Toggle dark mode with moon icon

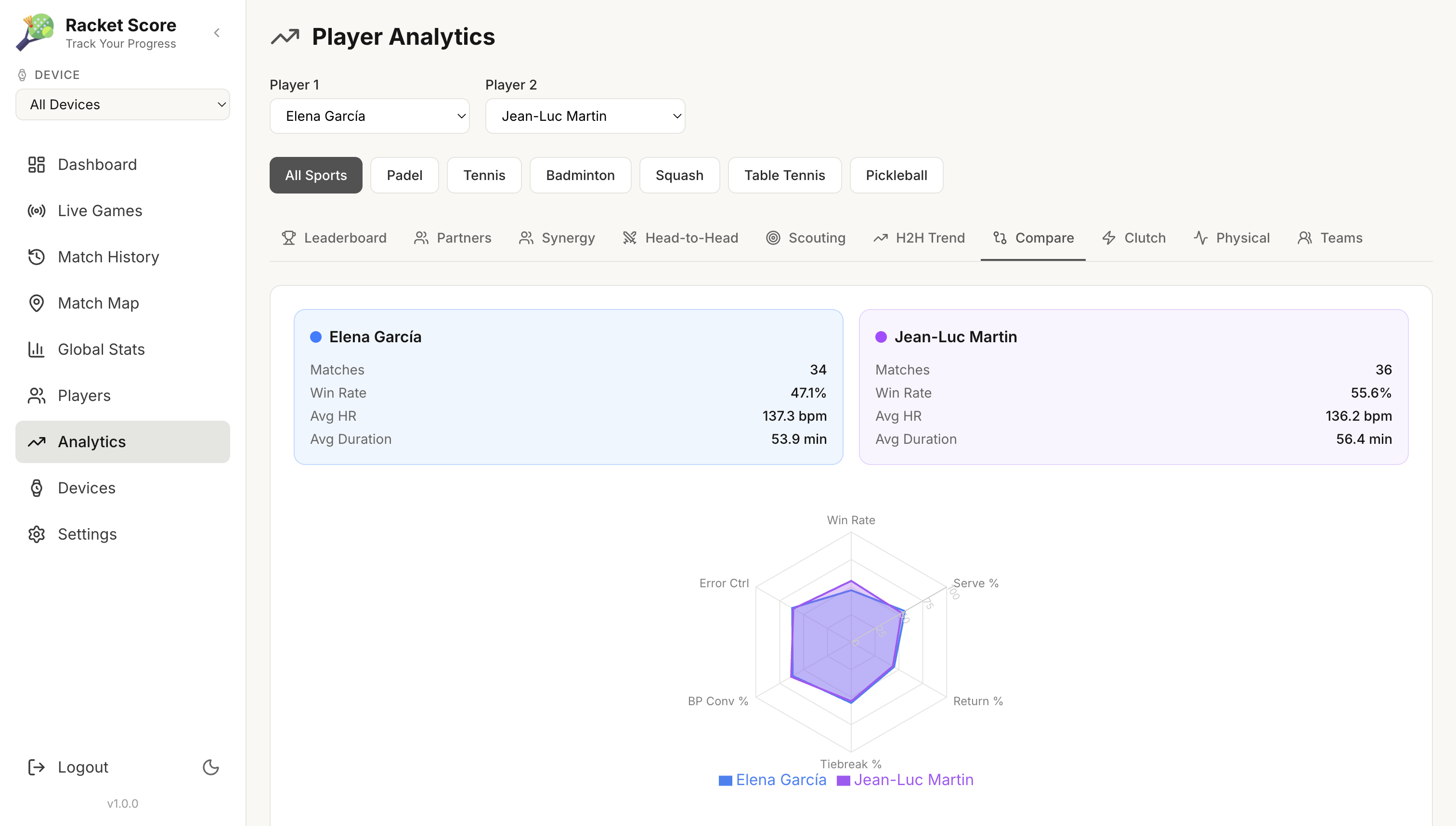(210, 767)
